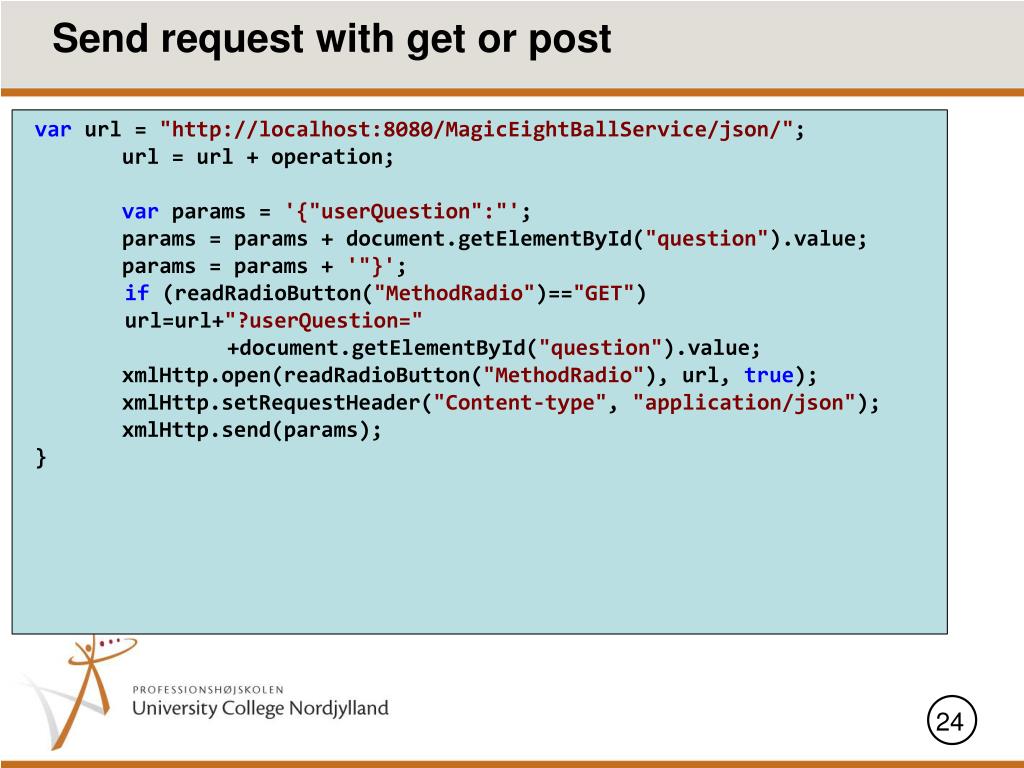
Task: Click the localhost MagicEightBallService URL string
Action: tap(477, 129)
